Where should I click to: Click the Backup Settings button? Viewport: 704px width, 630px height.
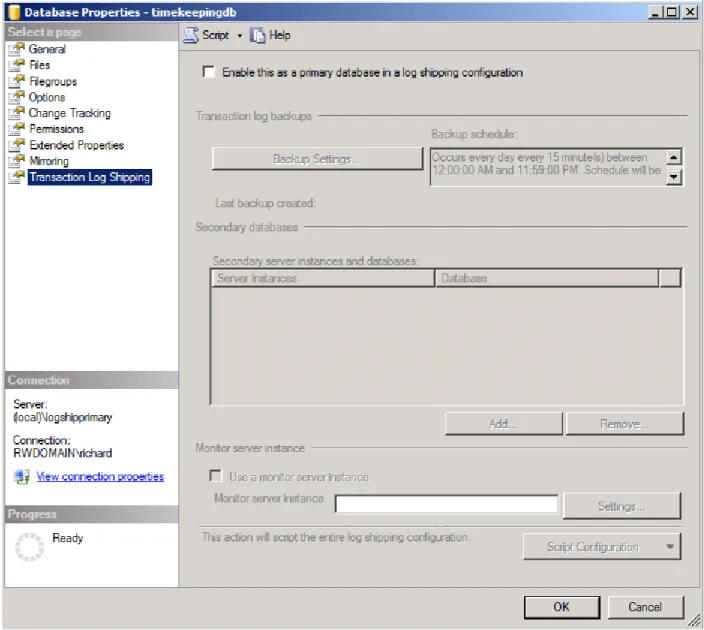click(317, 159)
